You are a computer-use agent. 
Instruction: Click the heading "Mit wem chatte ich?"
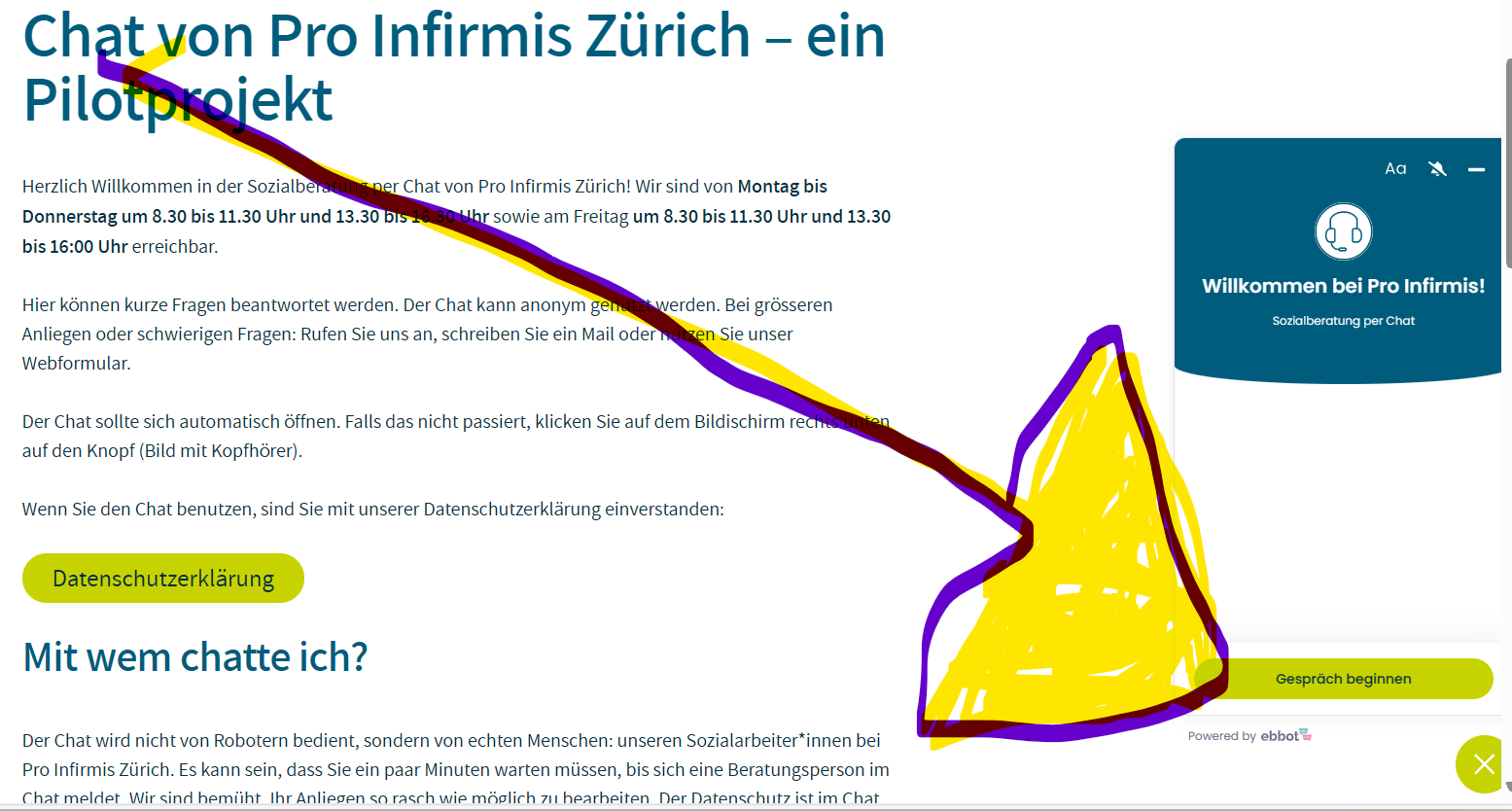coord(195,657)
